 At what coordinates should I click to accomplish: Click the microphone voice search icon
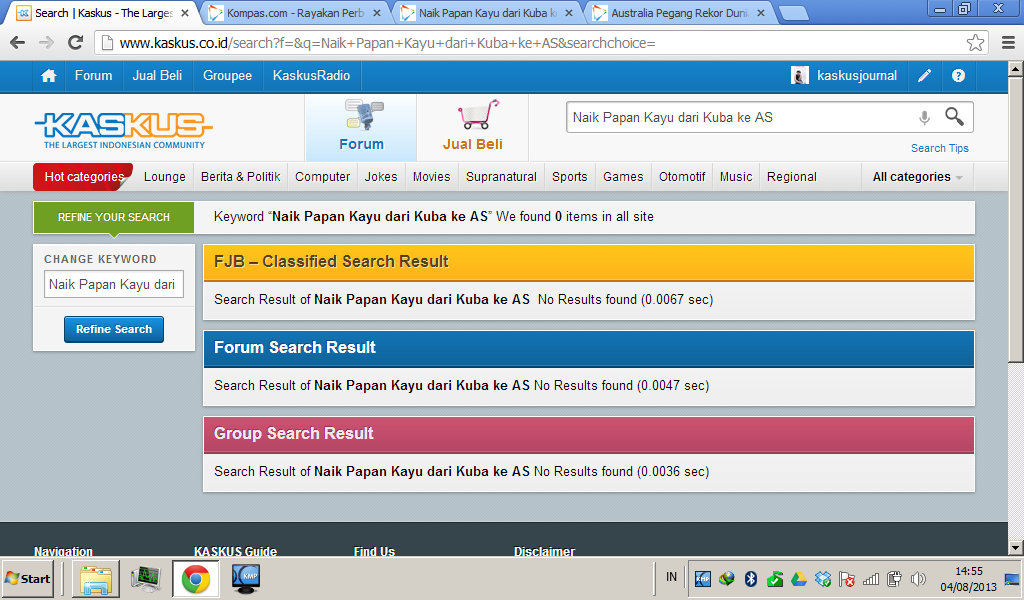coord(924,118)
